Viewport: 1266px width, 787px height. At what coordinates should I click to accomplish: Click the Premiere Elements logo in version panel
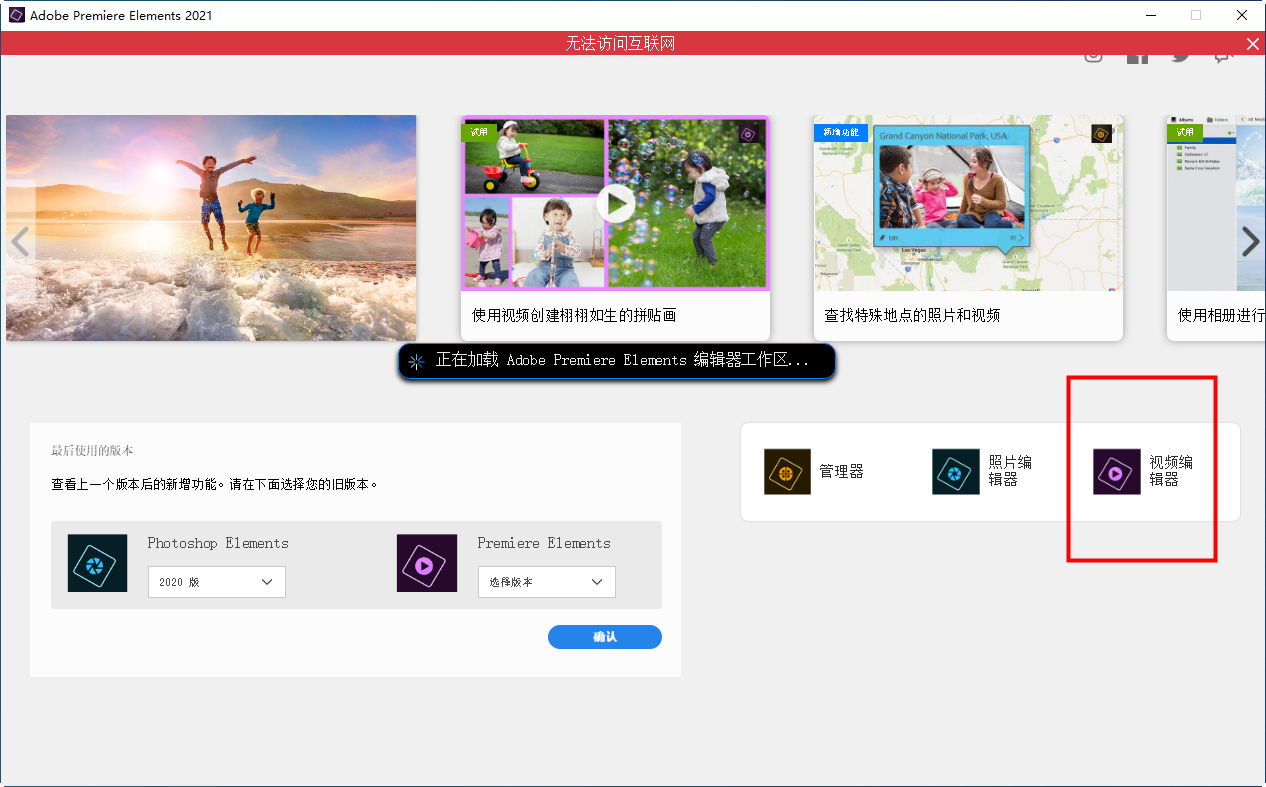pyautogui.click(x=427, y=563)
